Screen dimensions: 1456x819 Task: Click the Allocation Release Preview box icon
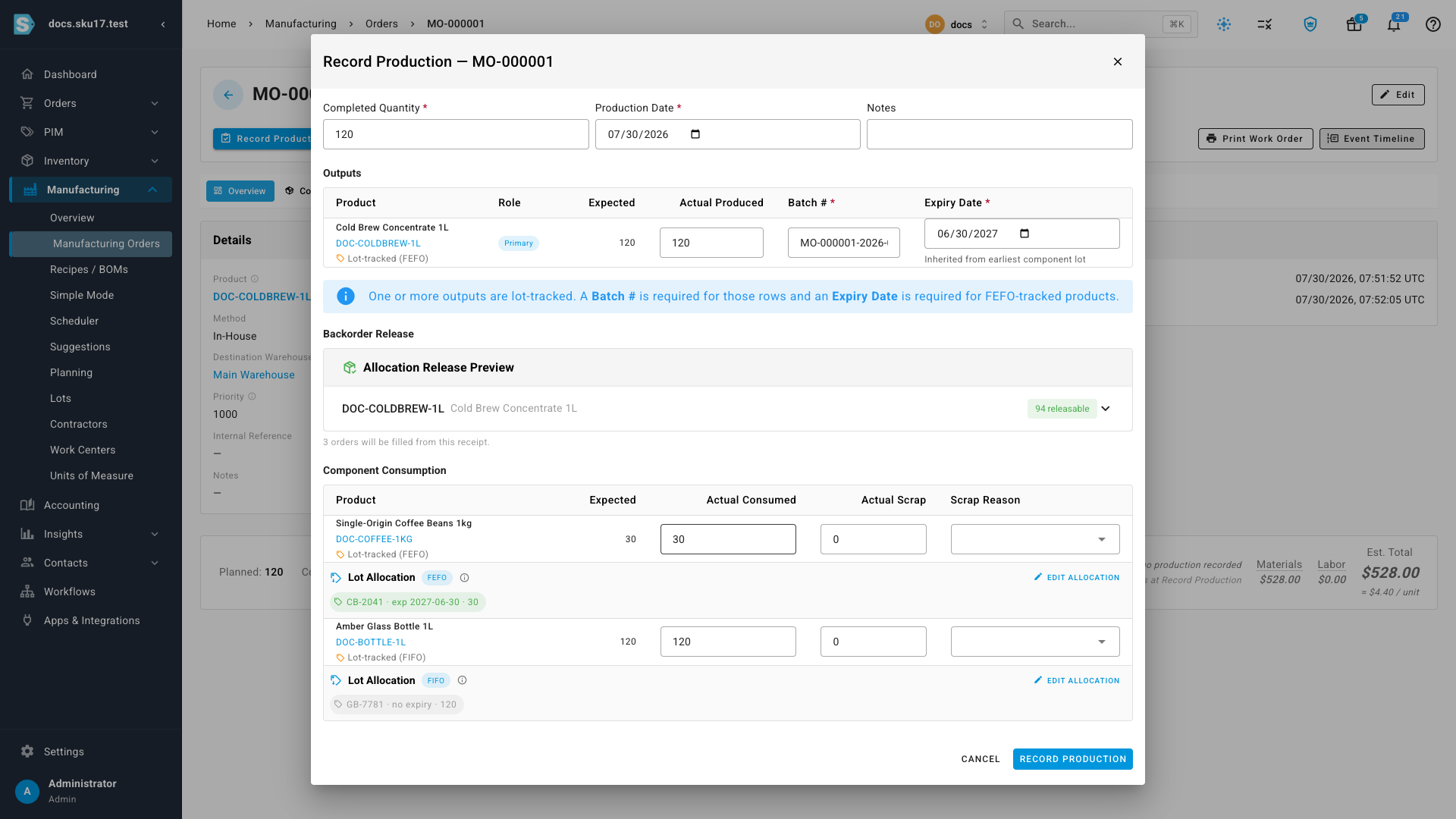(x=350, y=368)
